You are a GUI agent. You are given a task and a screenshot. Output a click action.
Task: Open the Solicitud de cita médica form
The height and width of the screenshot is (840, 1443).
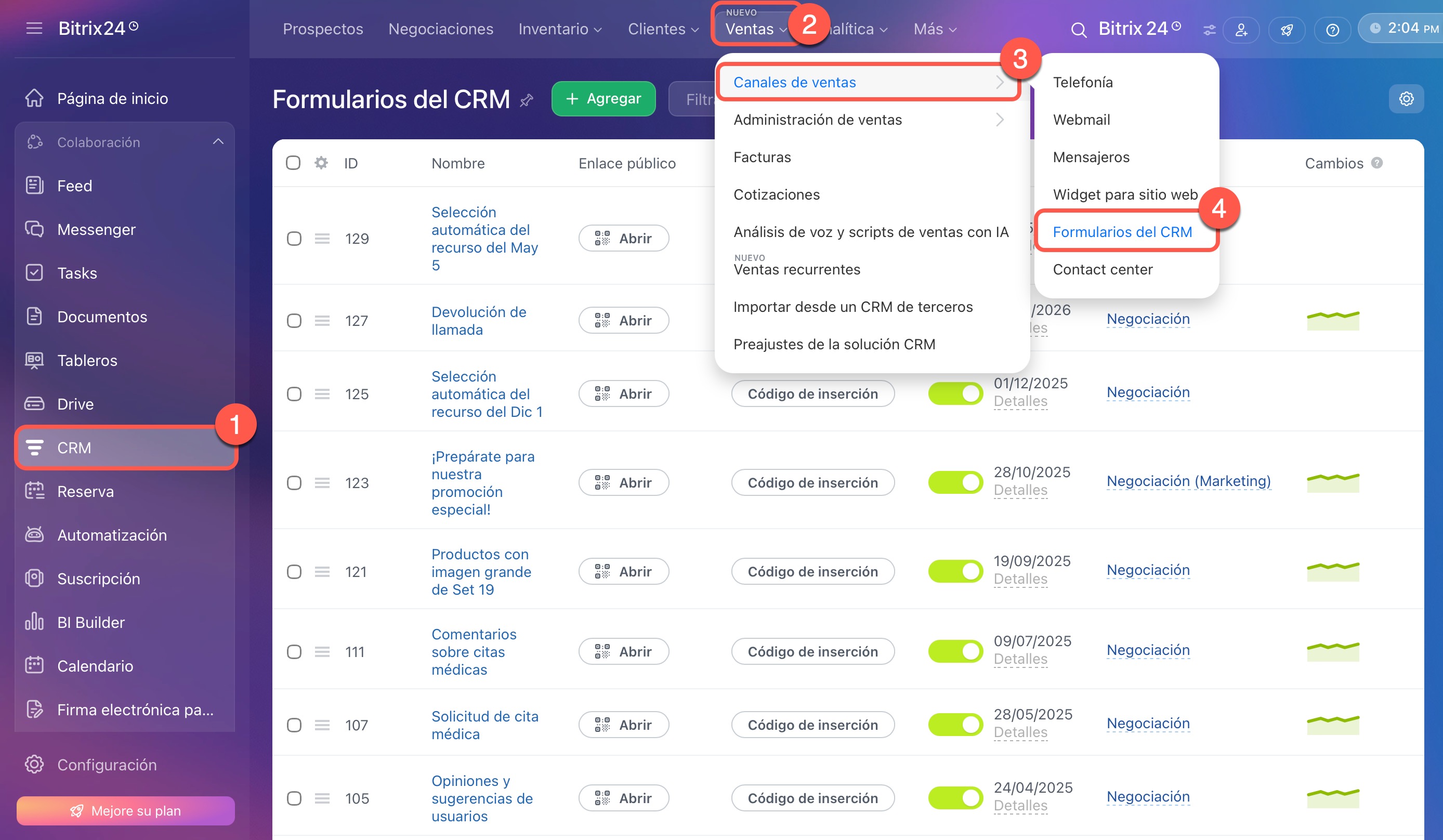click(484, 725)
